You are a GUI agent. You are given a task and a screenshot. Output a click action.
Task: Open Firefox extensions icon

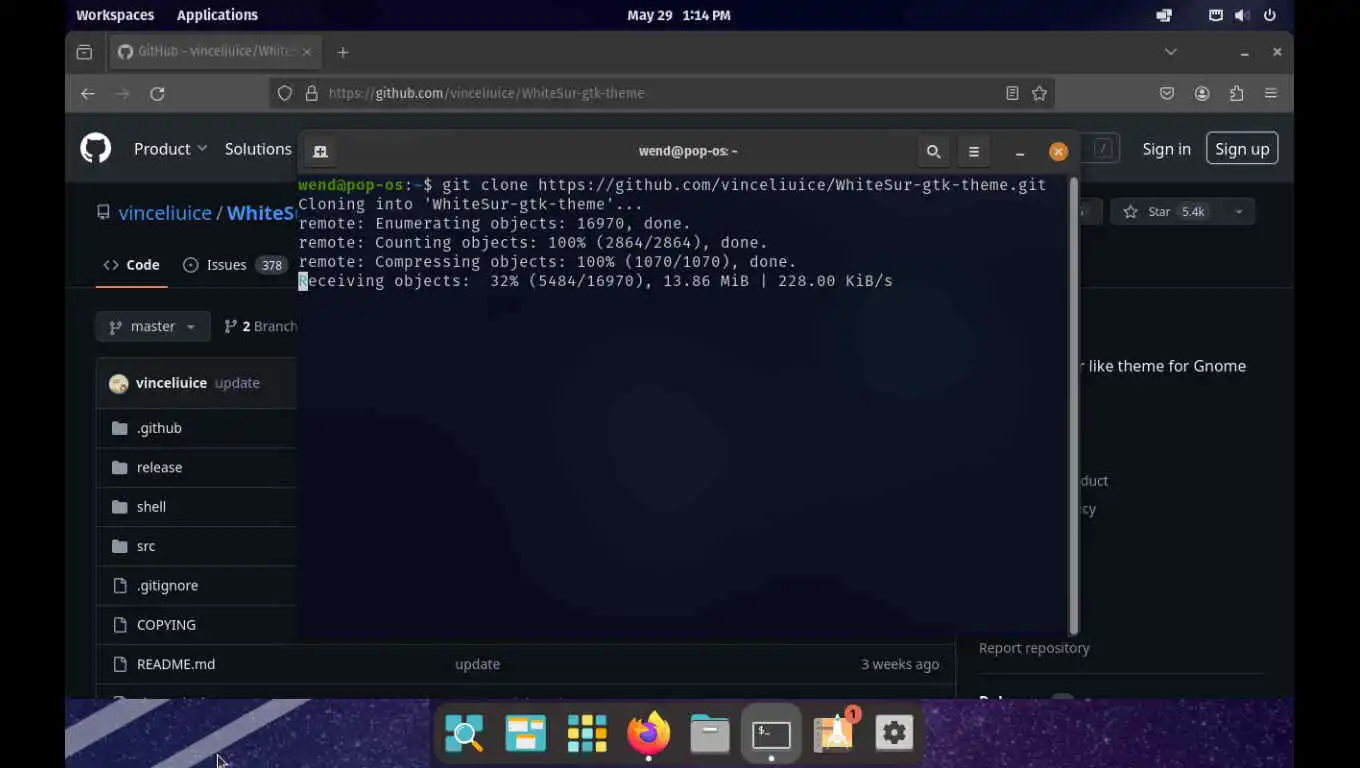coord(1237,93)
